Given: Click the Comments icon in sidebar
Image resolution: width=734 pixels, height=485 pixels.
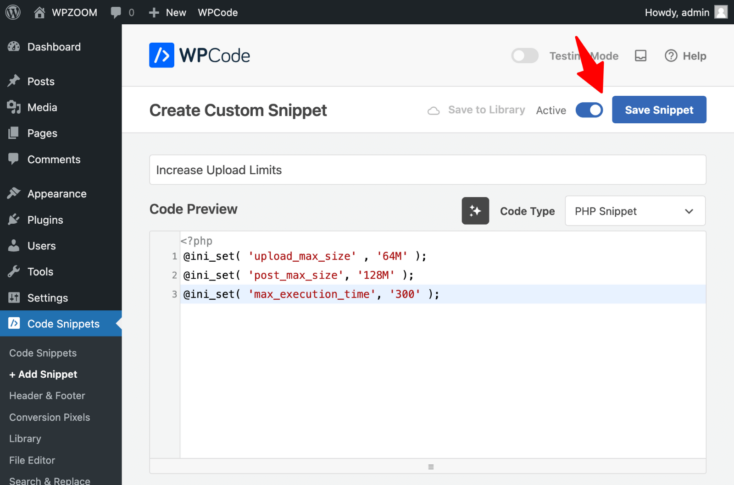Looking at the screenshot, I should 14,159.
